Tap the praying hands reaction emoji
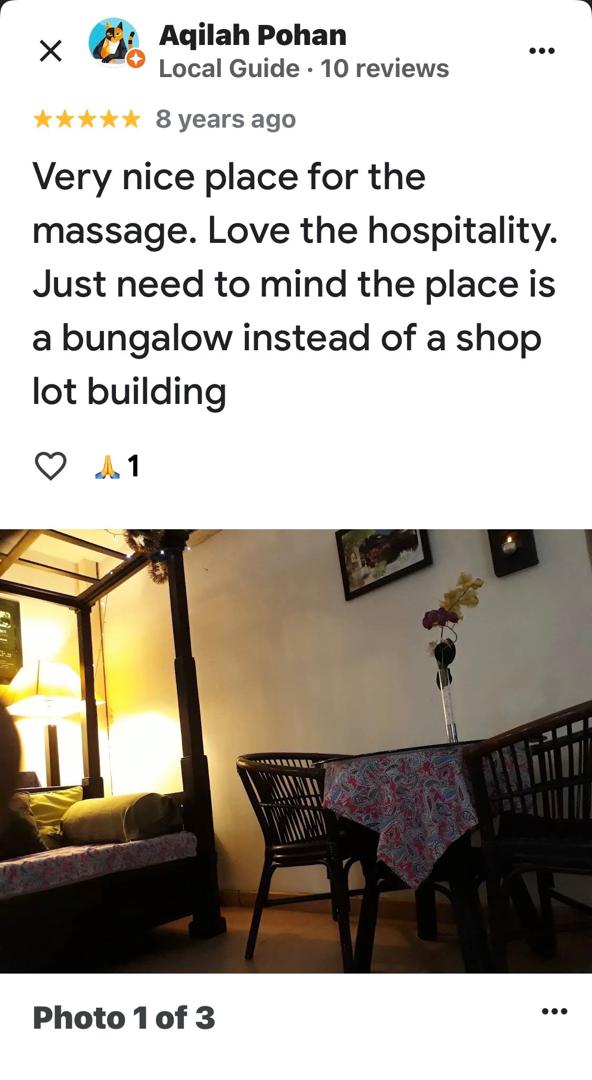The width and height of the screenshot is (592, 1080). coord(107,468)
